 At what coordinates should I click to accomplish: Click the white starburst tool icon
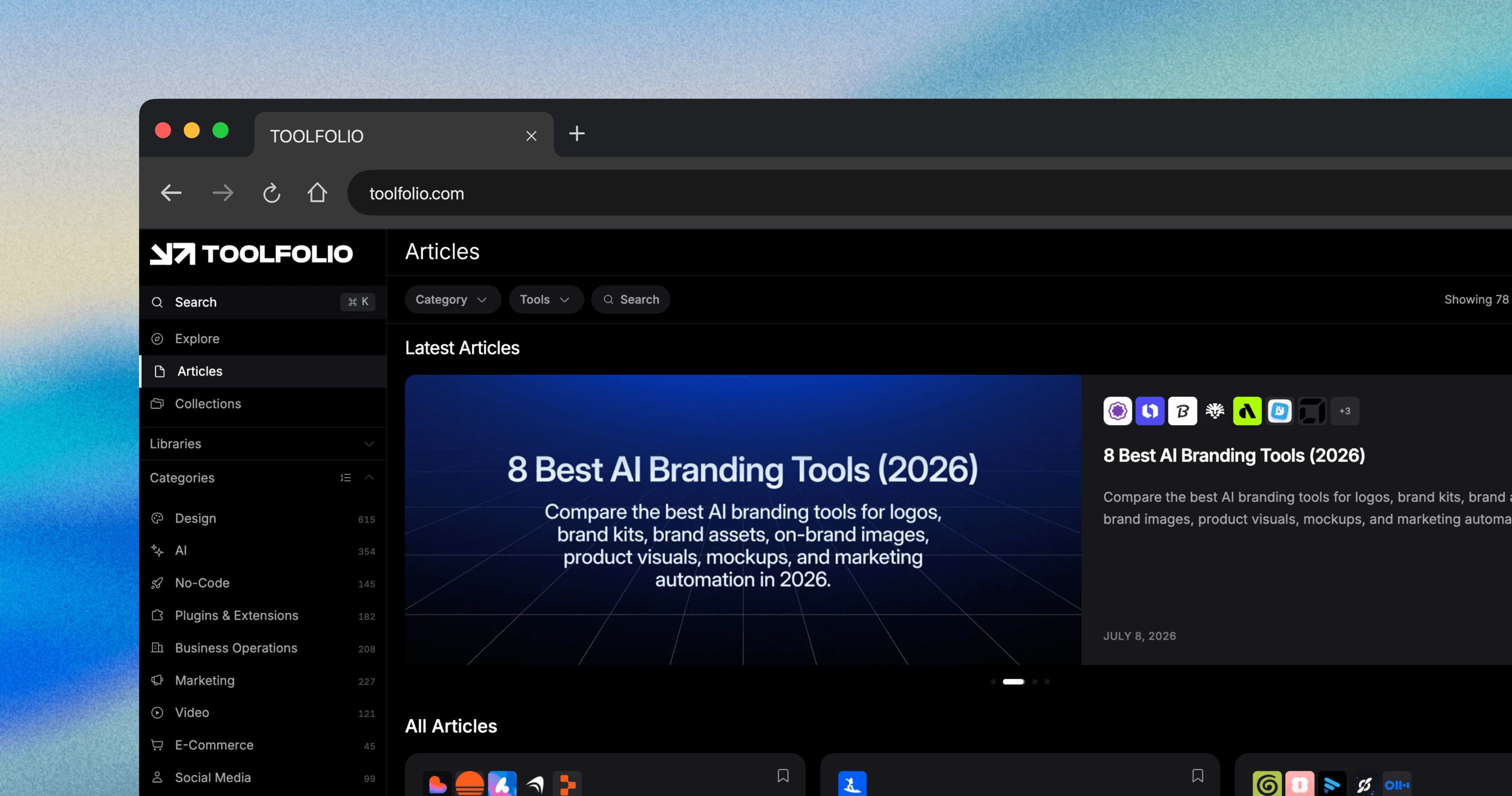click(x=1215, y=411)
